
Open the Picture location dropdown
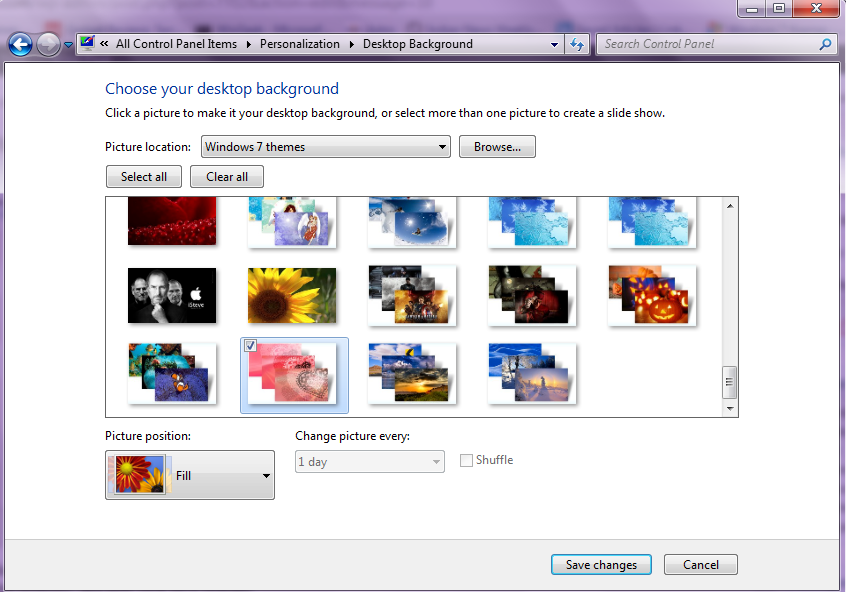(x=326, y=147)
